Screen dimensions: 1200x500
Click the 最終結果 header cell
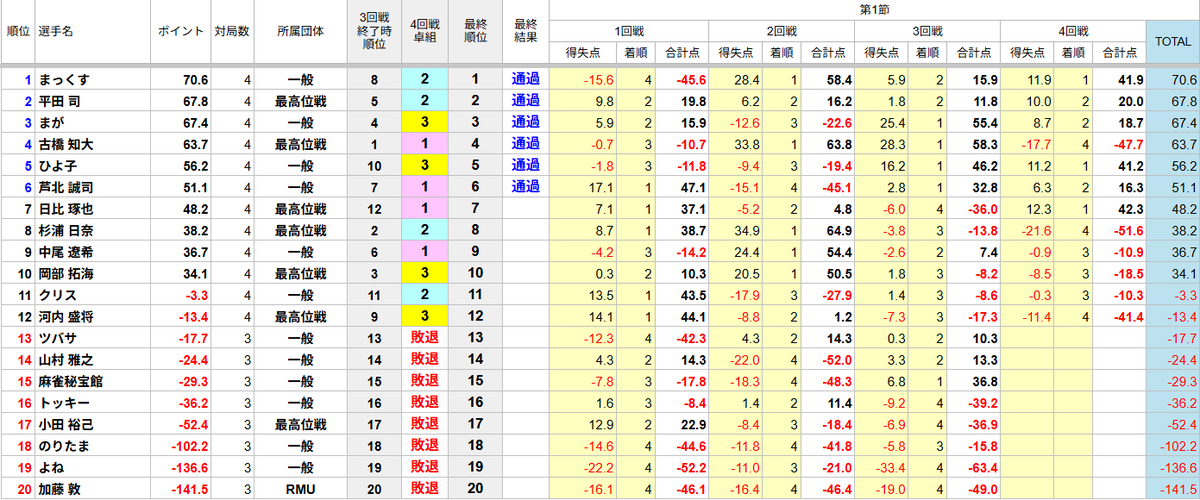coord(526,31)
